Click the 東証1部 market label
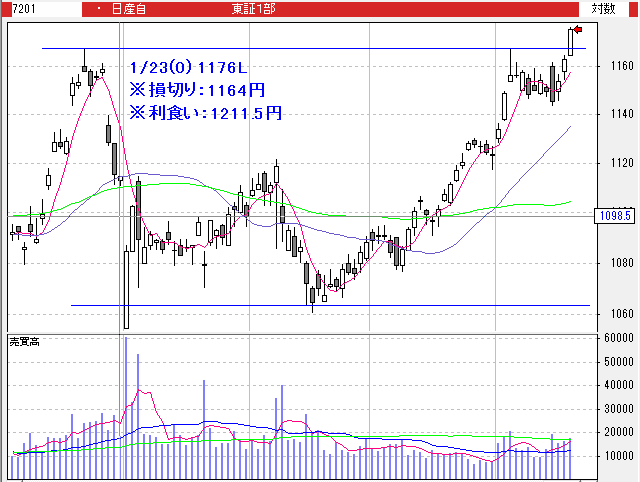 [254, 8]
